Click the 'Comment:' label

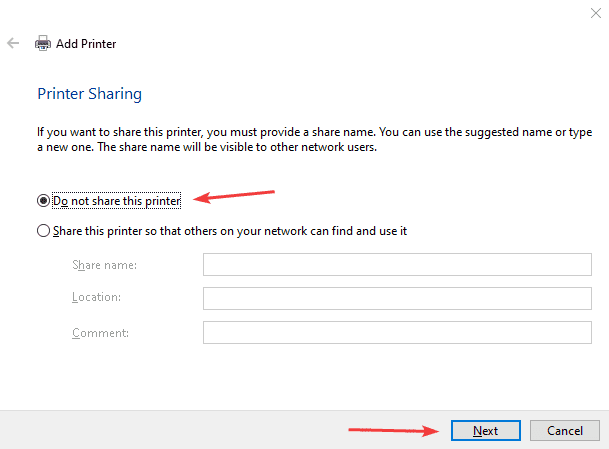[100, 332]
